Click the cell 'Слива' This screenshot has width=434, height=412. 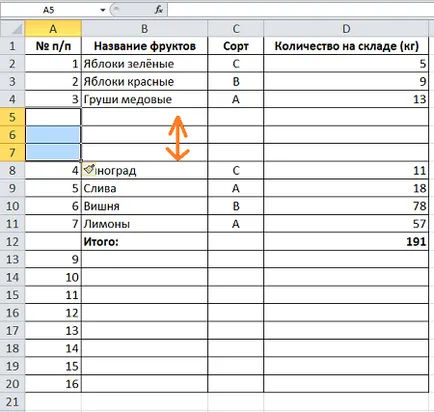144,188
